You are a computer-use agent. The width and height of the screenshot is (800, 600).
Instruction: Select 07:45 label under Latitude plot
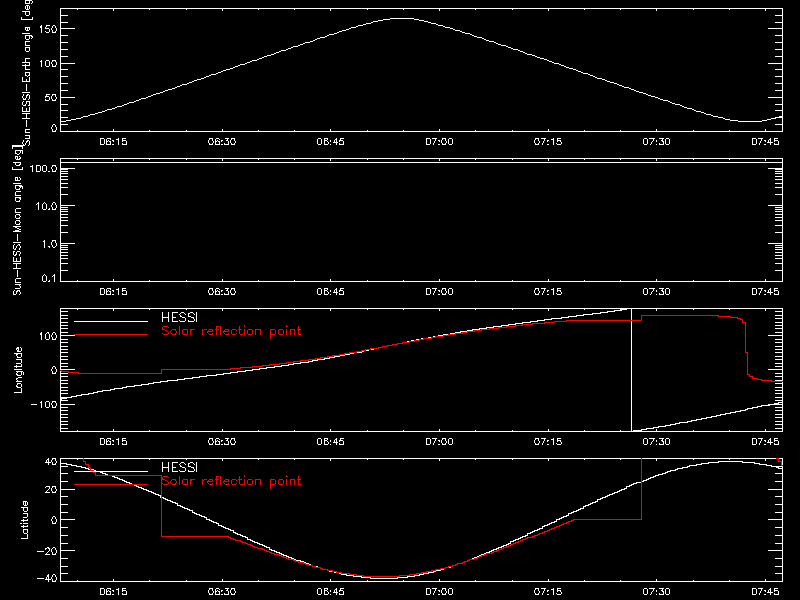765,592
